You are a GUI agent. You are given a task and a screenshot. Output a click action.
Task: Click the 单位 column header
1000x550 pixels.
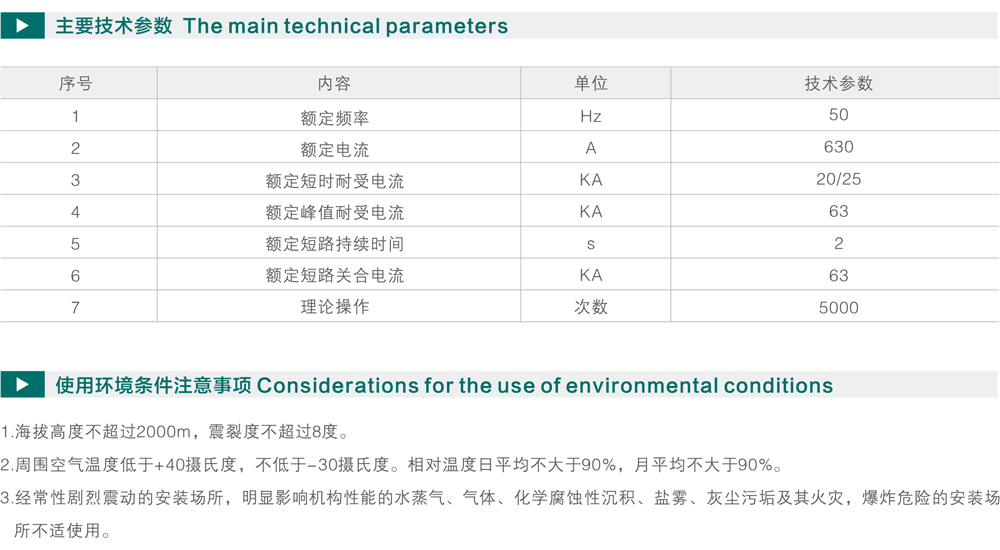pos(591,84)
